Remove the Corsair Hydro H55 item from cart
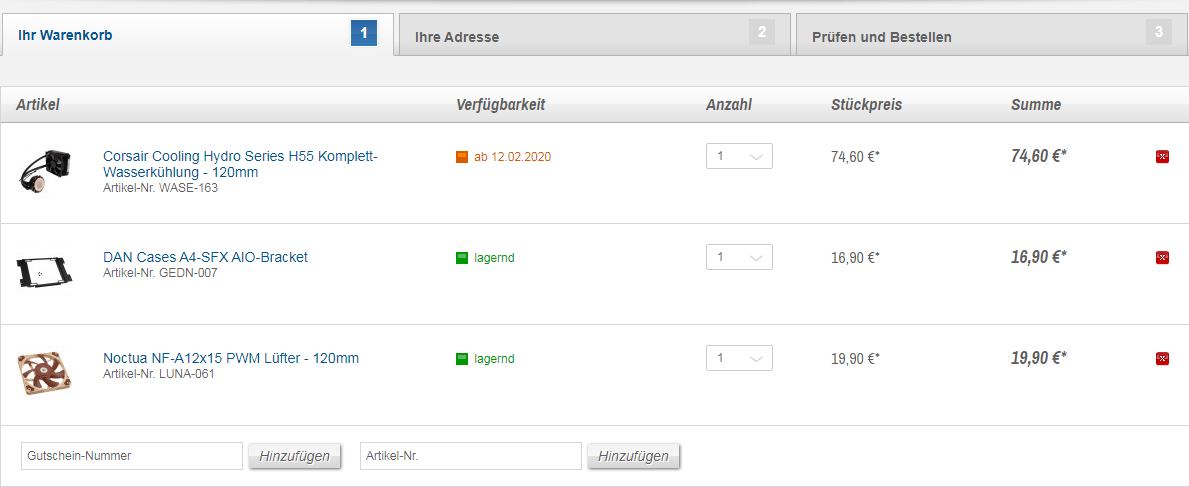Screen dimensions: 1189x487 click(1162, 157)
